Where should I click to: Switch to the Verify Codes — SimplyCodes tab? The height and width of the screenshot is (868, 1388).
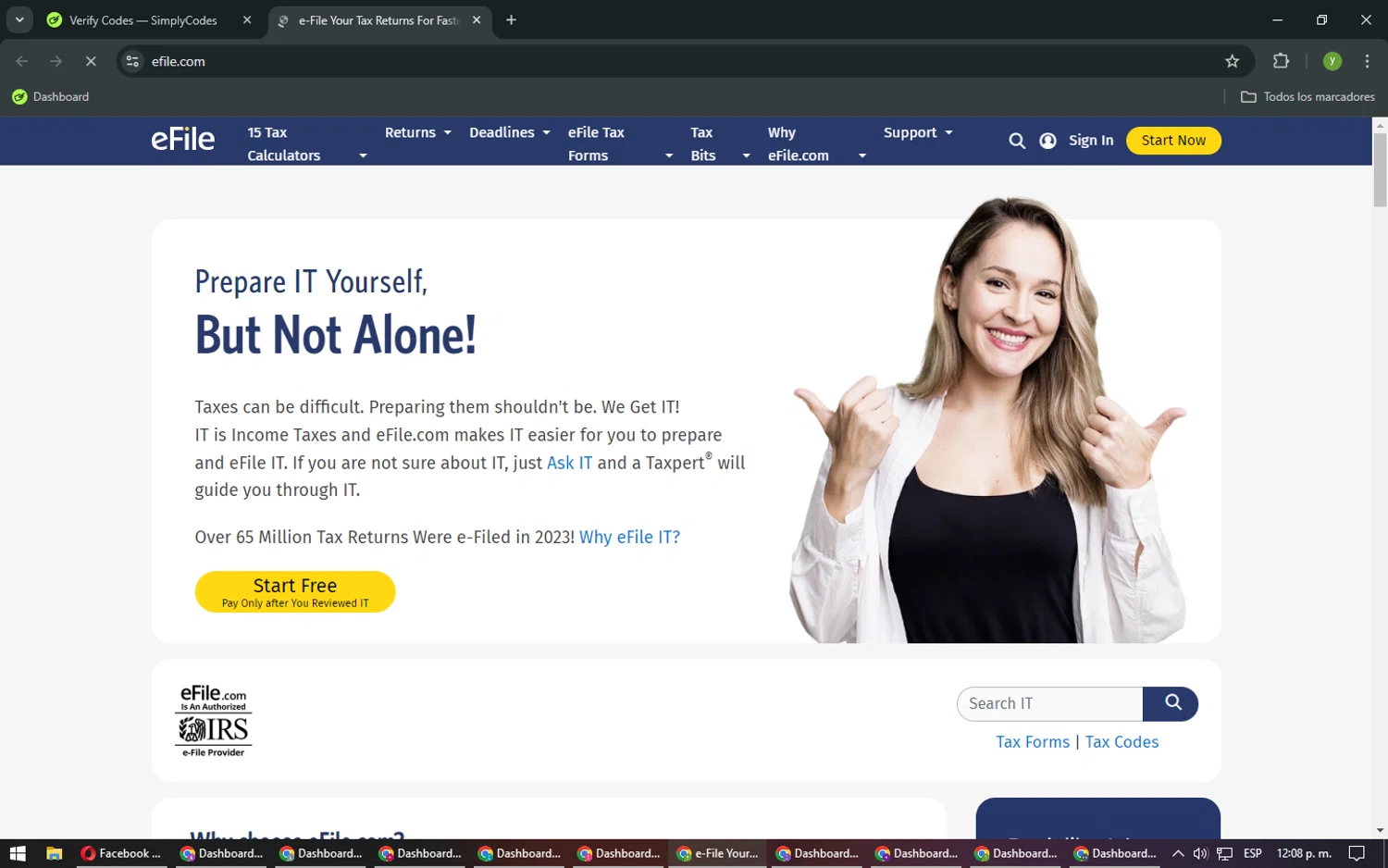[150, 20]
